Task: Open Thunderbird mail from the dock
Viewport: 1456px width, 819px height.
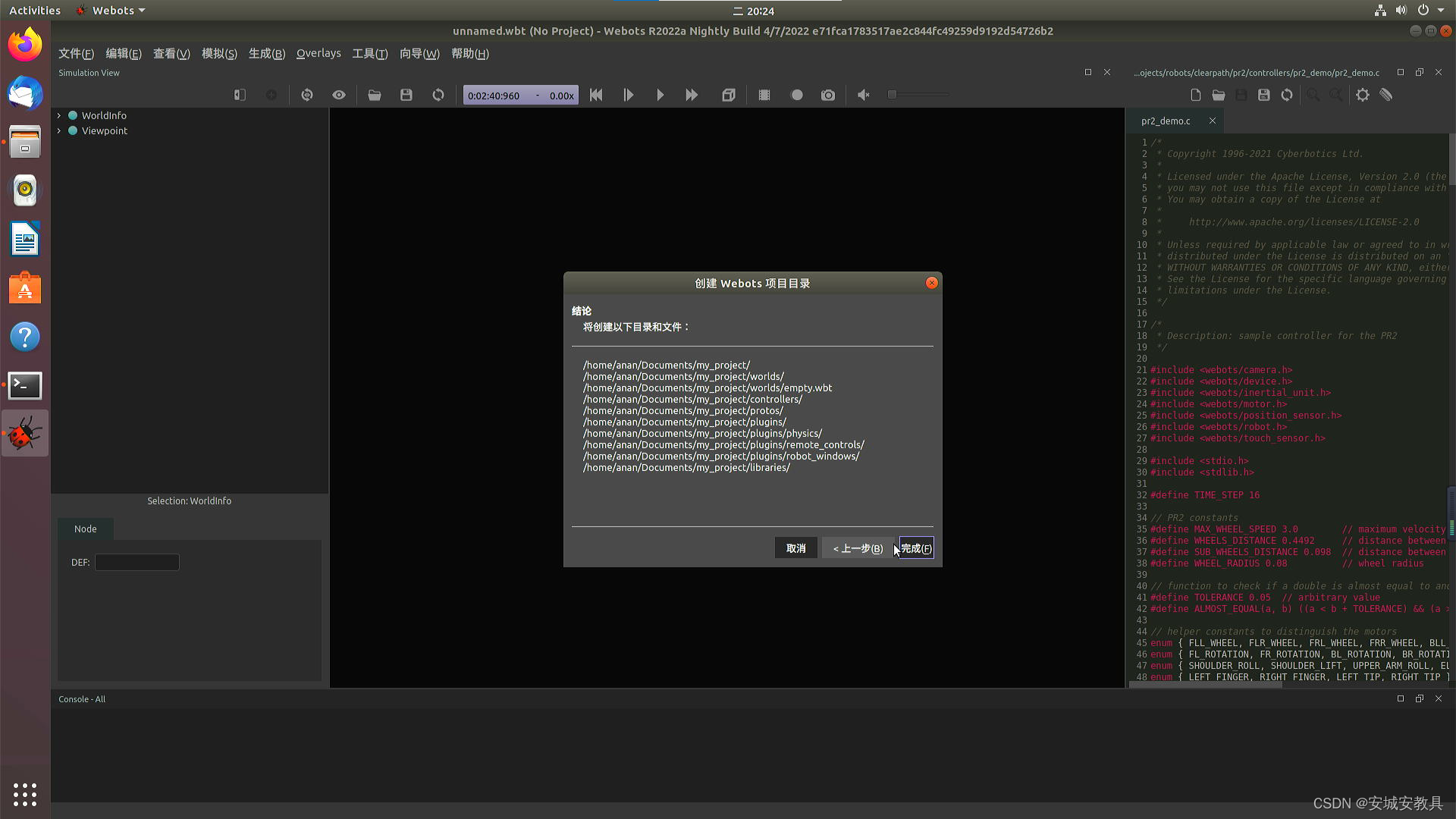Action: tap(25, 93)
